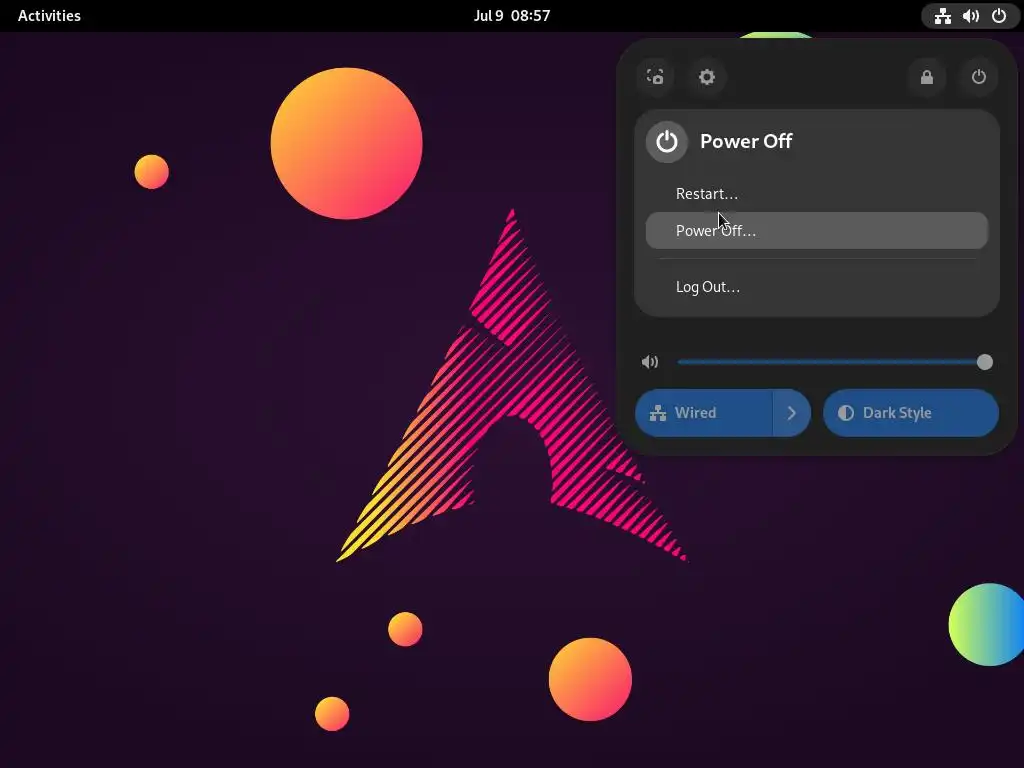This screenshot has height=768, width=1024.
Task: Toggle Dark Style
Action: 911,413
